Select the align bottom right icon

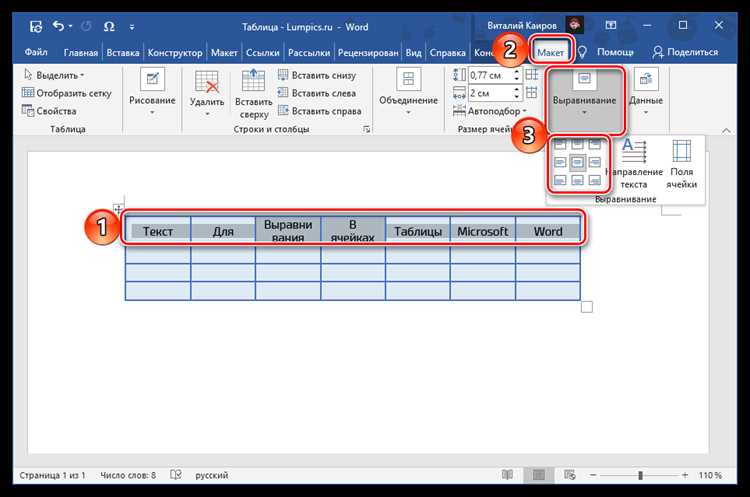pyautogui.click(x=595, y=180)
